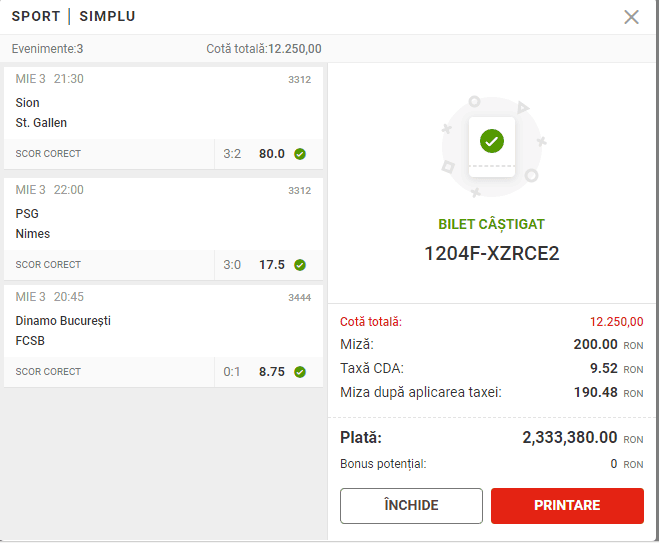The height and width of the screenshot is (543, 659).
Task: Click the Plată amount 2,333,380.00
Action: pyautogui.click(x=569, y=438)
